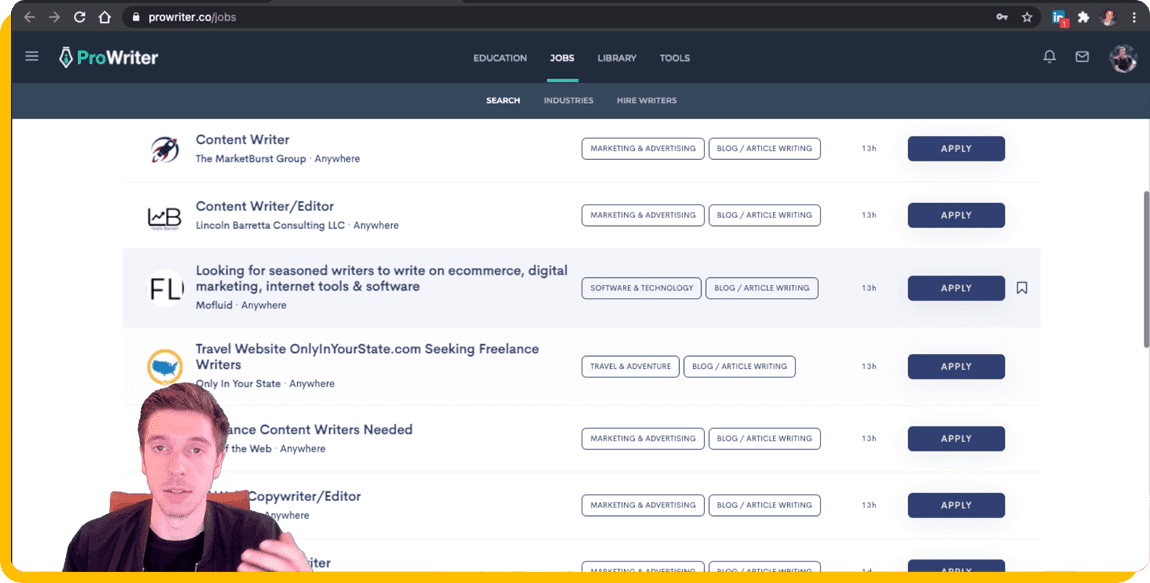Apply for the Content Writer job

(x=955, y=147)
